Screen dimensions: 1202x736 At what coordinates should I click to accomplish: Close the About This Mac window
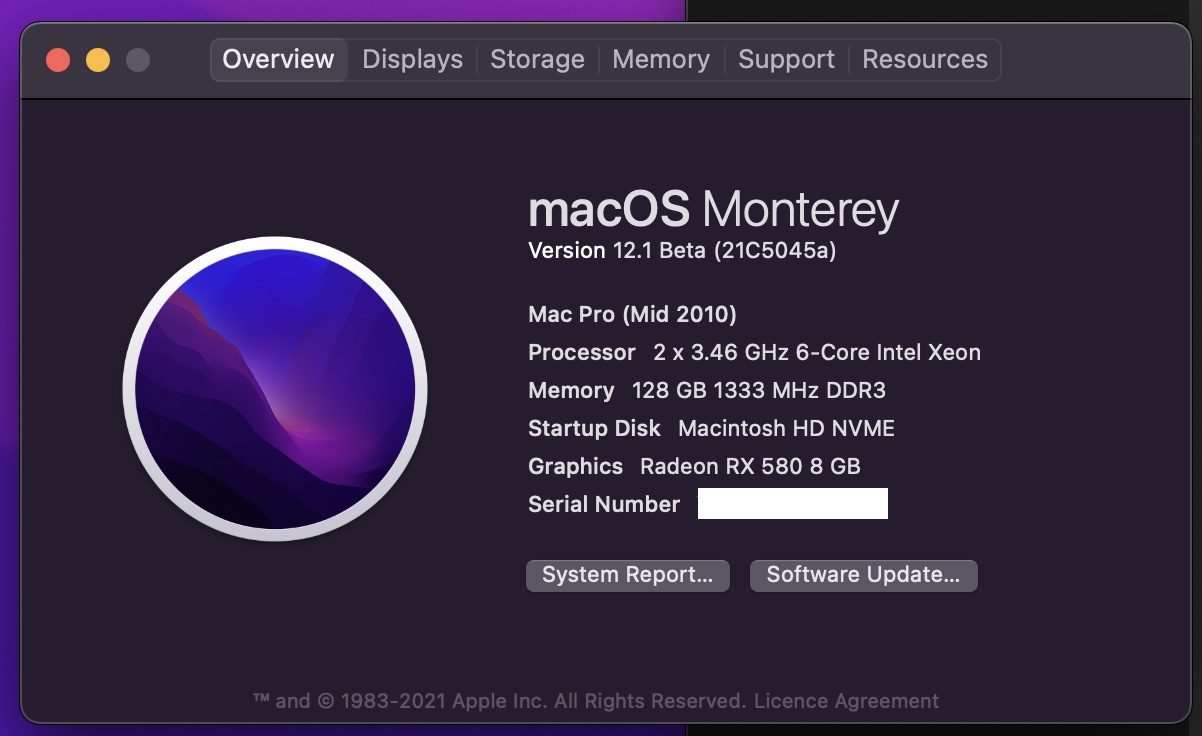[58, 60]
